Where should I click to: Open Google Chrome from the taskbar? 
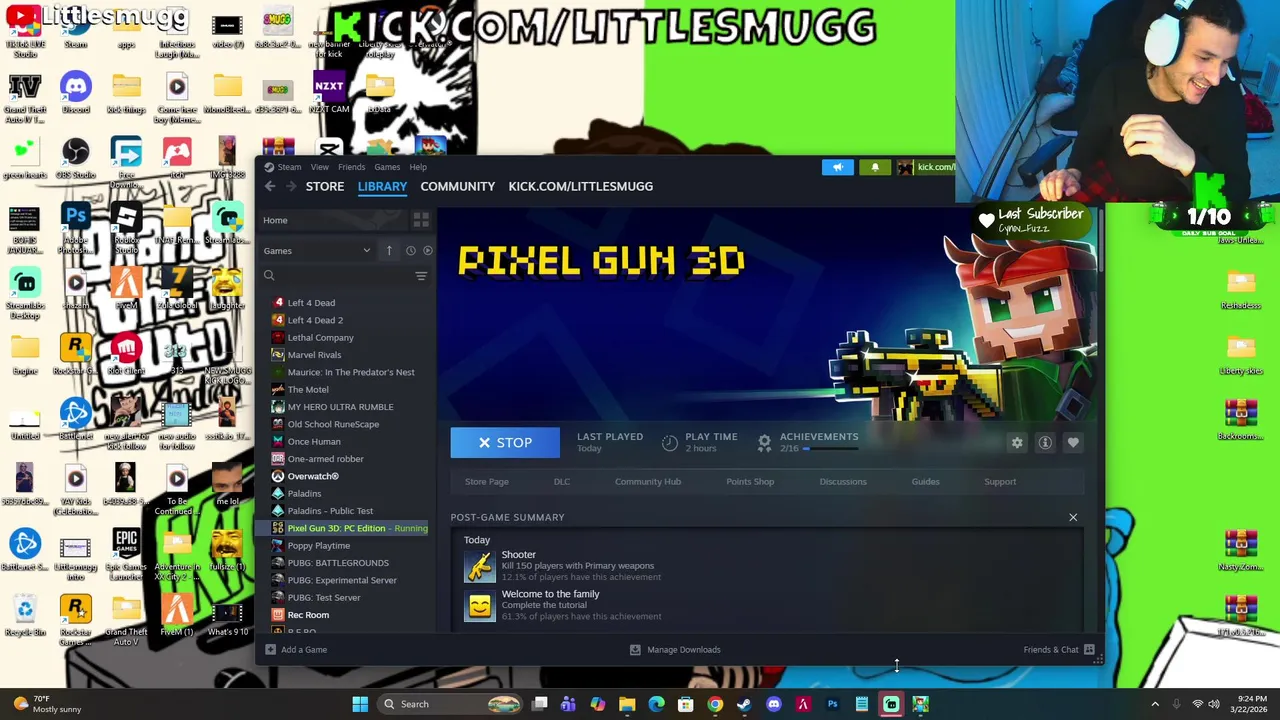[715, 704]
